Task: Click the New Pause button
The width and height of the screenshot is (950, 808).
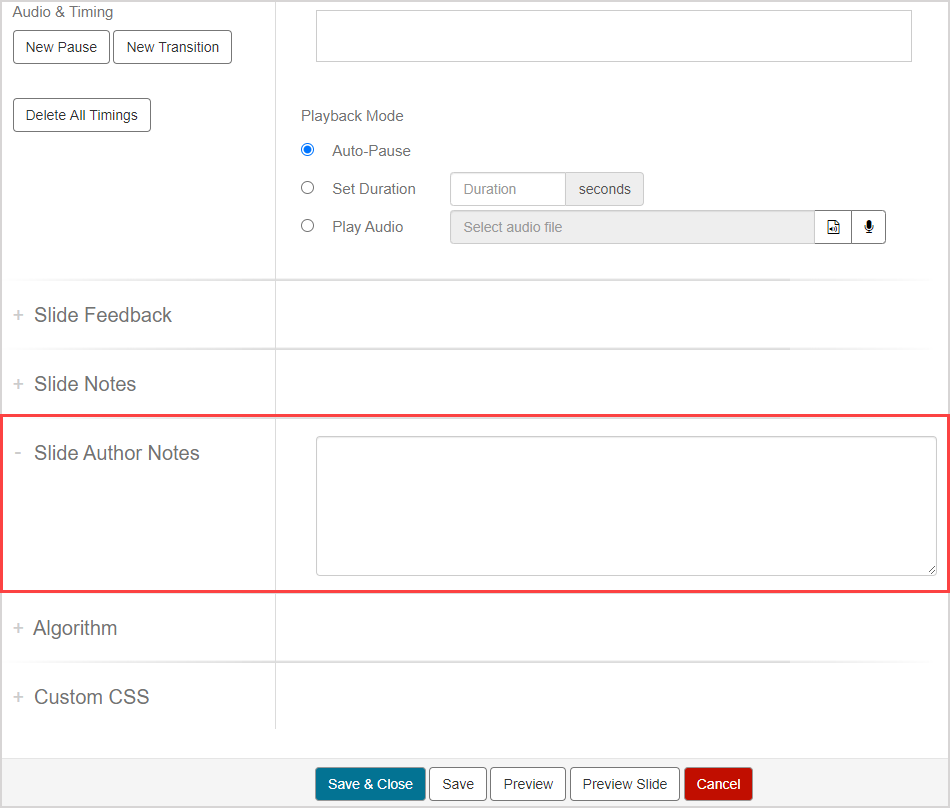Action: (x=61, y=47)
